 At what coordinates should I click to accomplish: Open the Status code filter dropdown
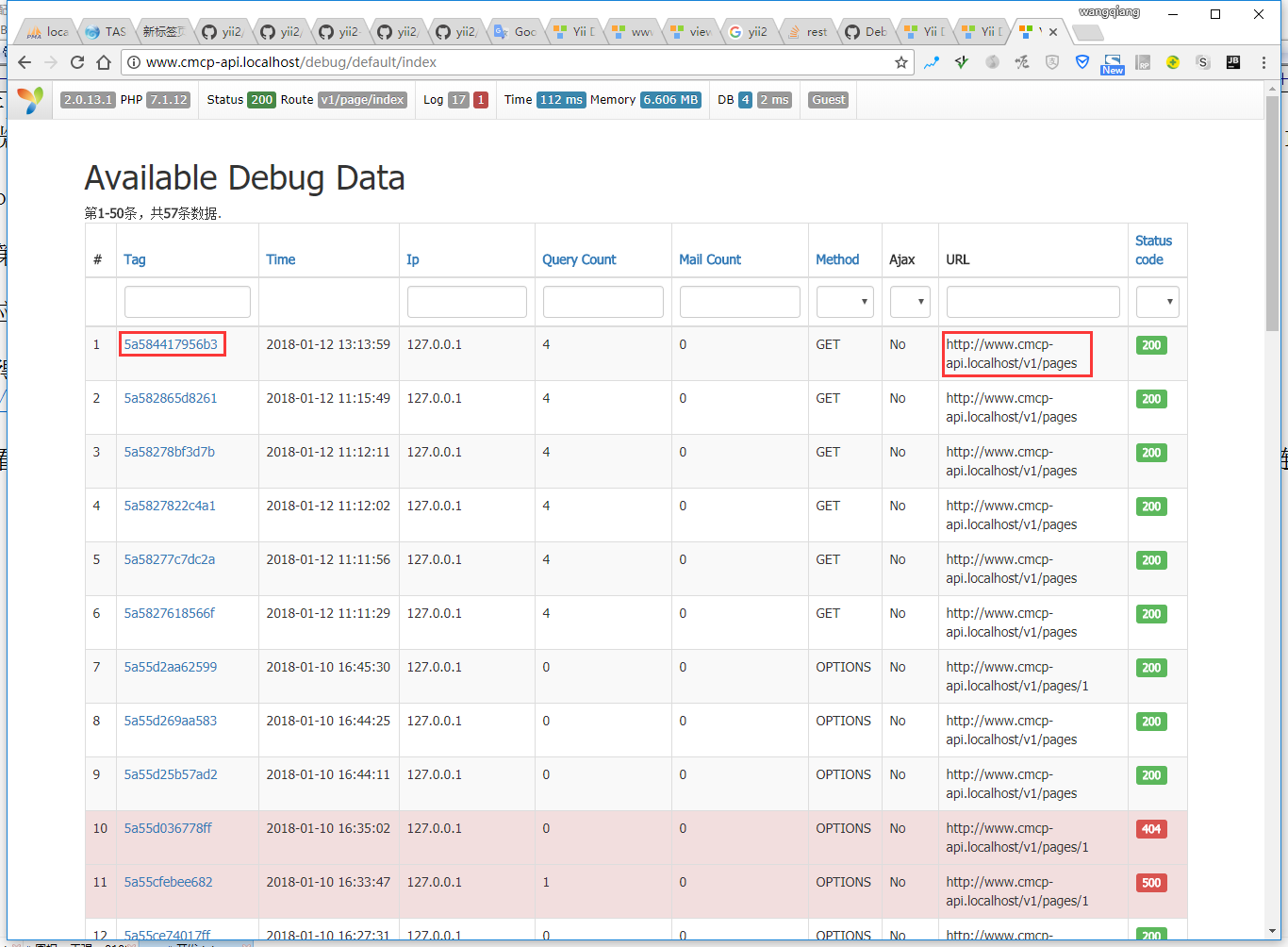tap(1157, 302)
